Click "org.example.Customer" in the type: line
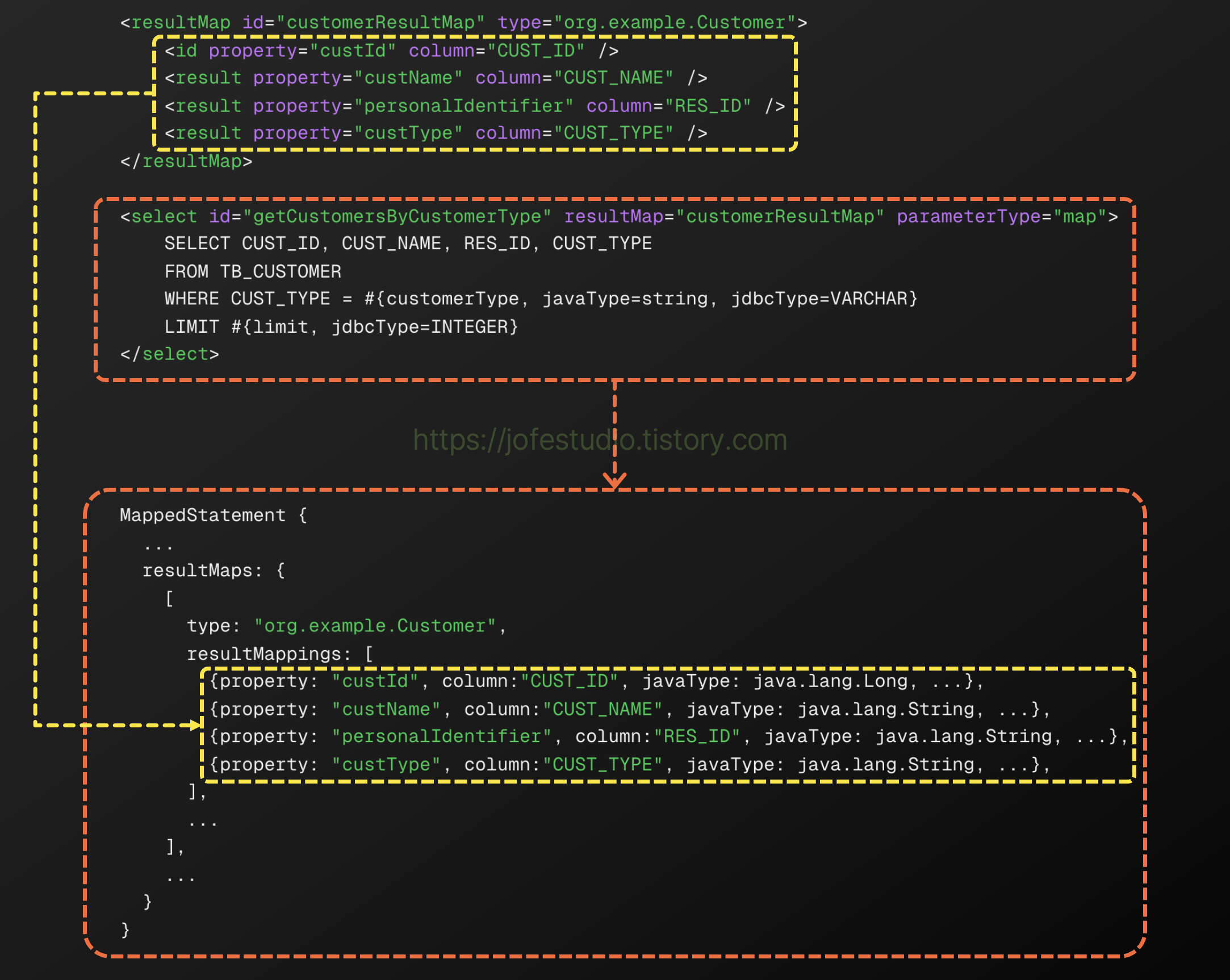The height and width of the screenshot is (980, 1230). click(374, 626)
